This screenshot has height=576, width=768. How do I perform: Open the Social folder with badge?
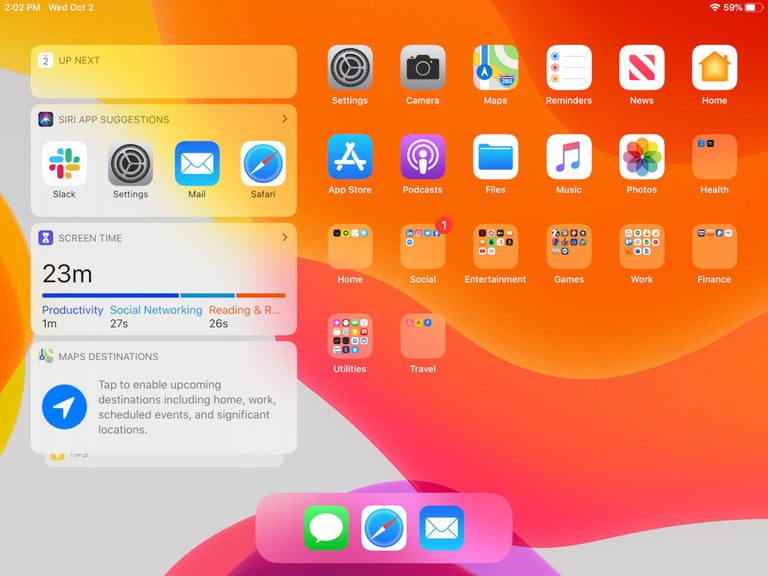tap(423, 246)
